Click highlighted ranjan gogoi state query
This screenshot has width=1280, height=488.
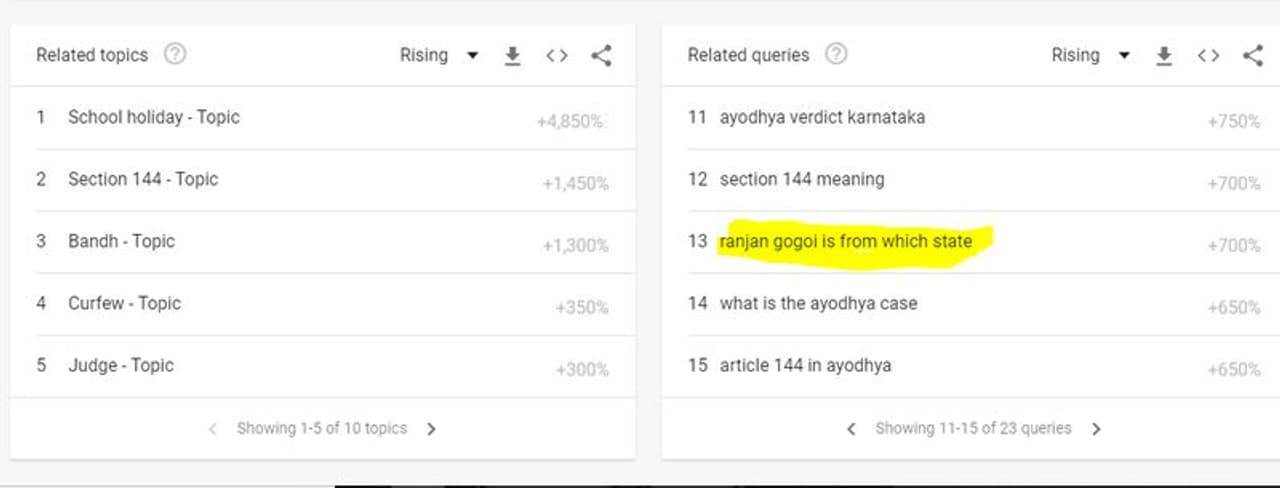coord(845,241)
